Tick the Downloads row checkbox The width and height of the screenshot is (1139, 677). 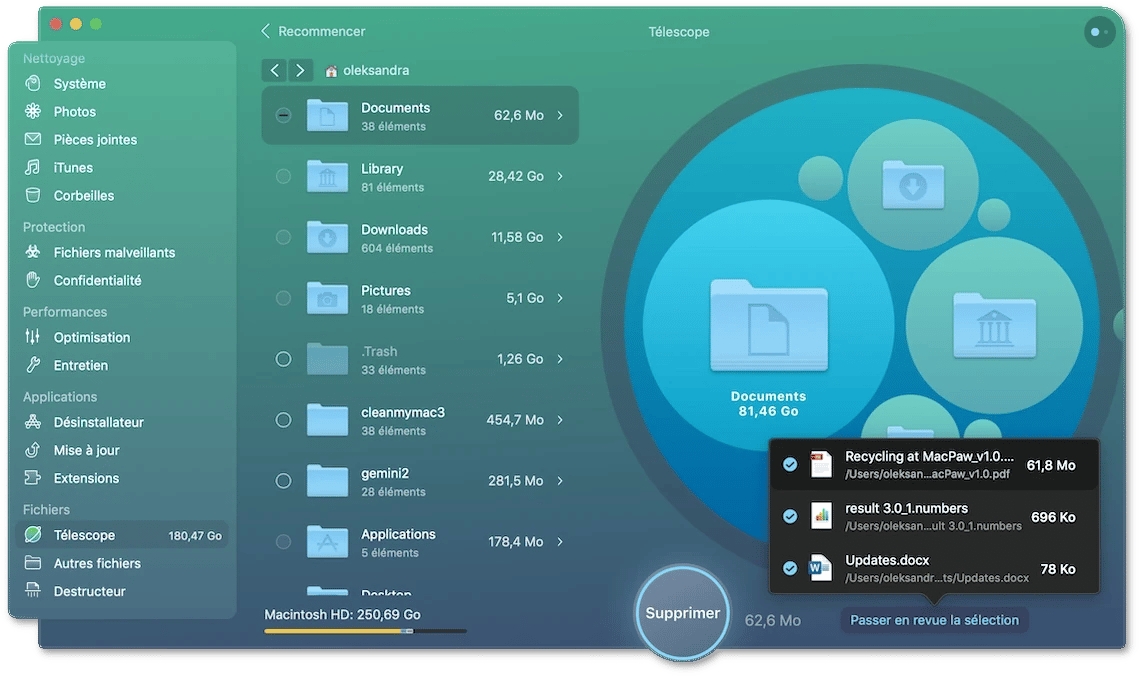[283, 237]
